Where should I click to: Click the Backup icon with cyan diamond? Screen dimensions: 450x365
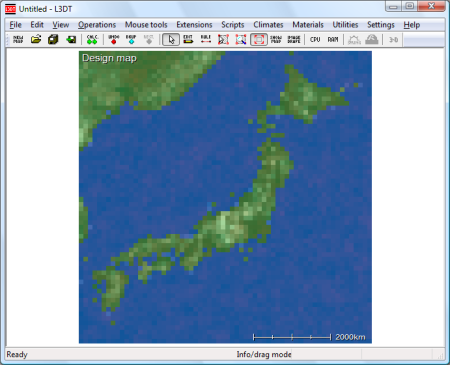tap(131, 39)
